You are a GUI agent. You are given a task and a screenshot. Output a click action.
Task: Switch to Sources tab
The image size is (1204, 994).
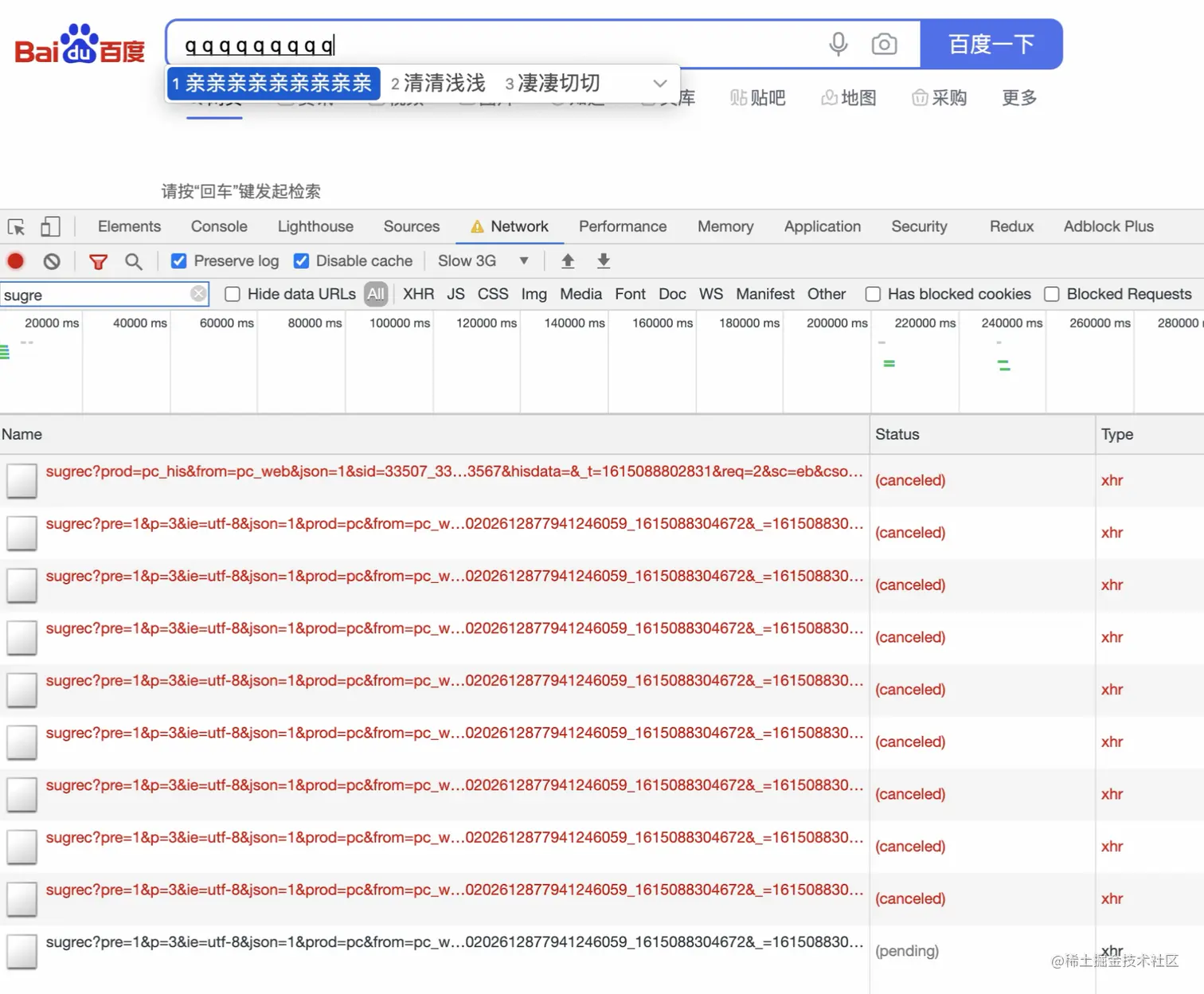pyautogui.click(x=412, y=226)
